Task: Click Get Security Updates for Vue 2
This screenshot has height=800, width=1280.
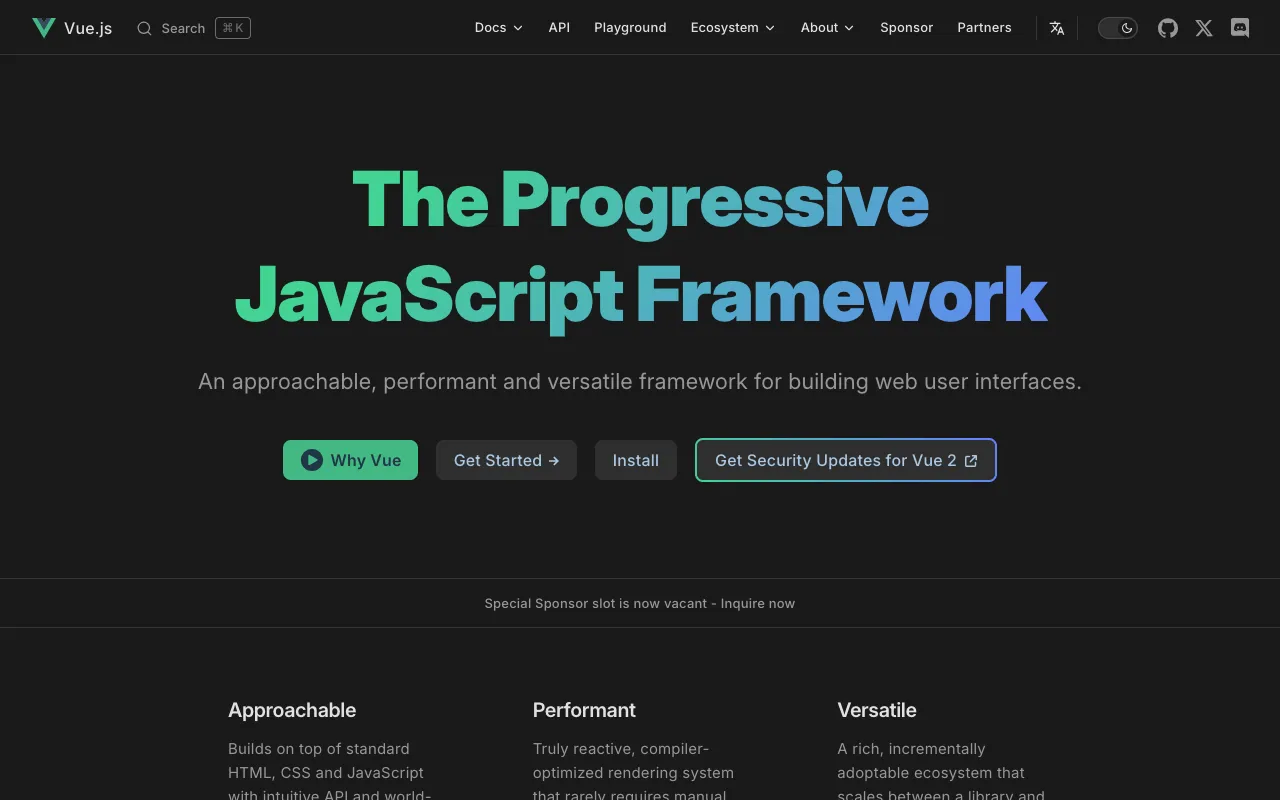Action: 845,460
